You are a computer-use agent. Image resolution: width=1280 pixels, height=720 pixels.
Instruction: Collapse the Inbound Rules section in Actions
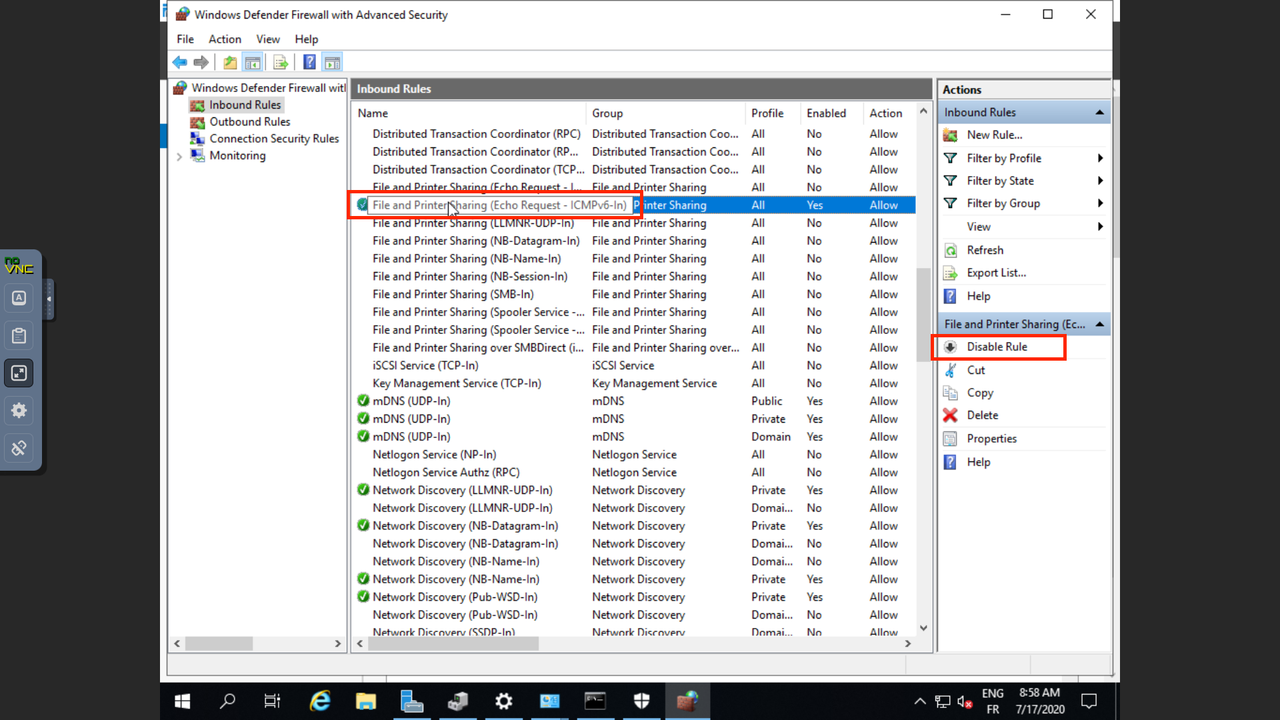pos(1100,112)
